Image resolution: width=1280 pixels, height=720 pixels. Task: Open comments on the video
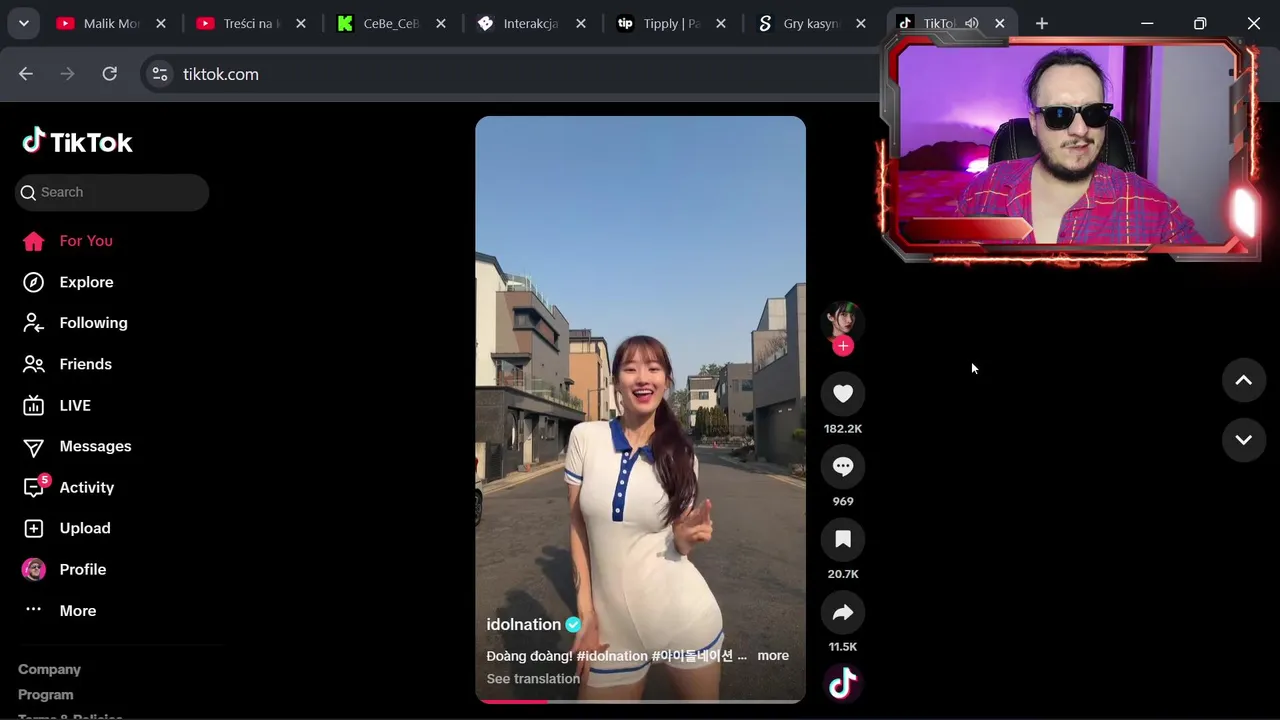[843, 467]
